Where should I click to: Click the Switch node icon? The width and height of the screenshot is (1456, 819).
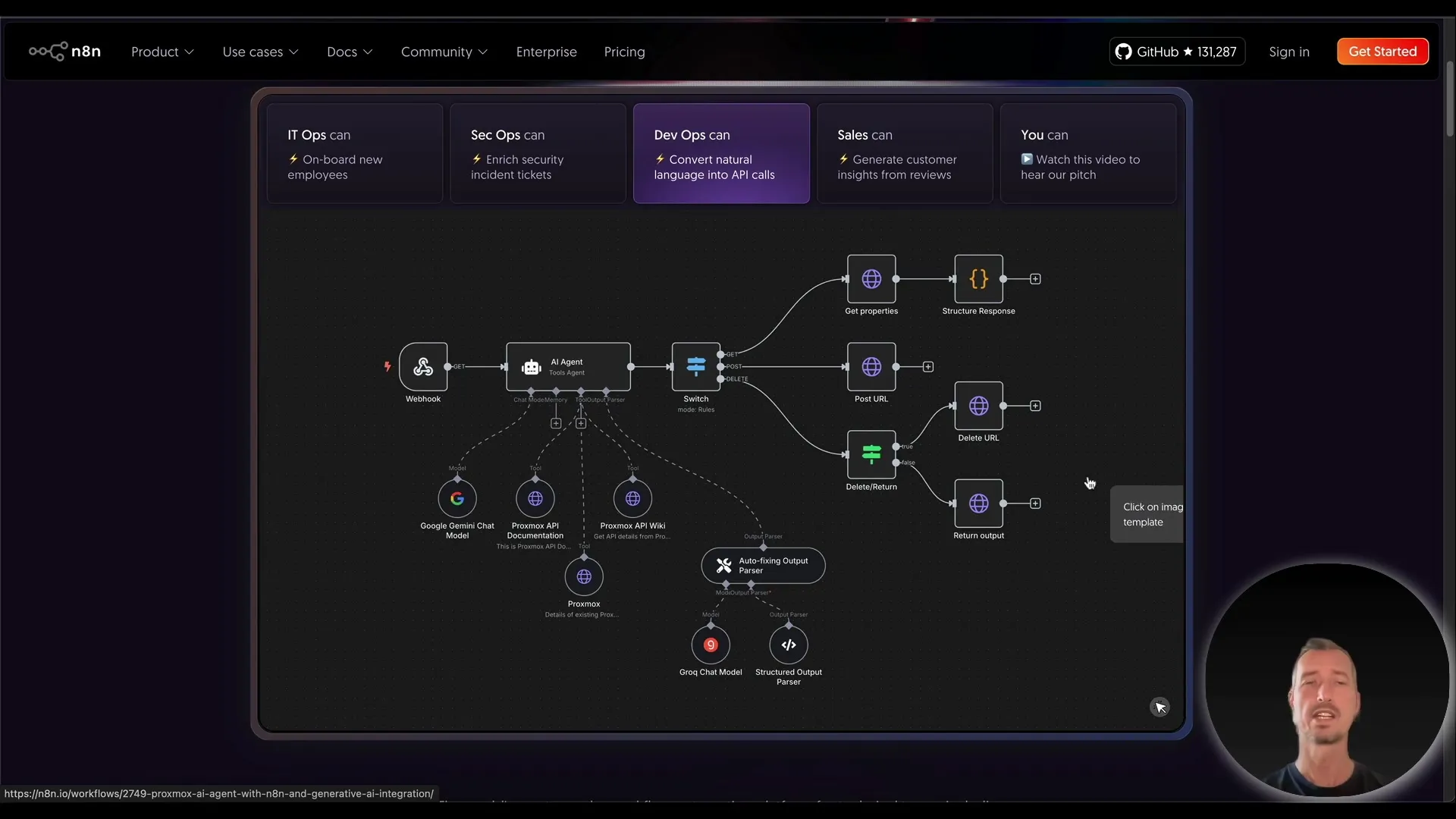tap(695, 366)
